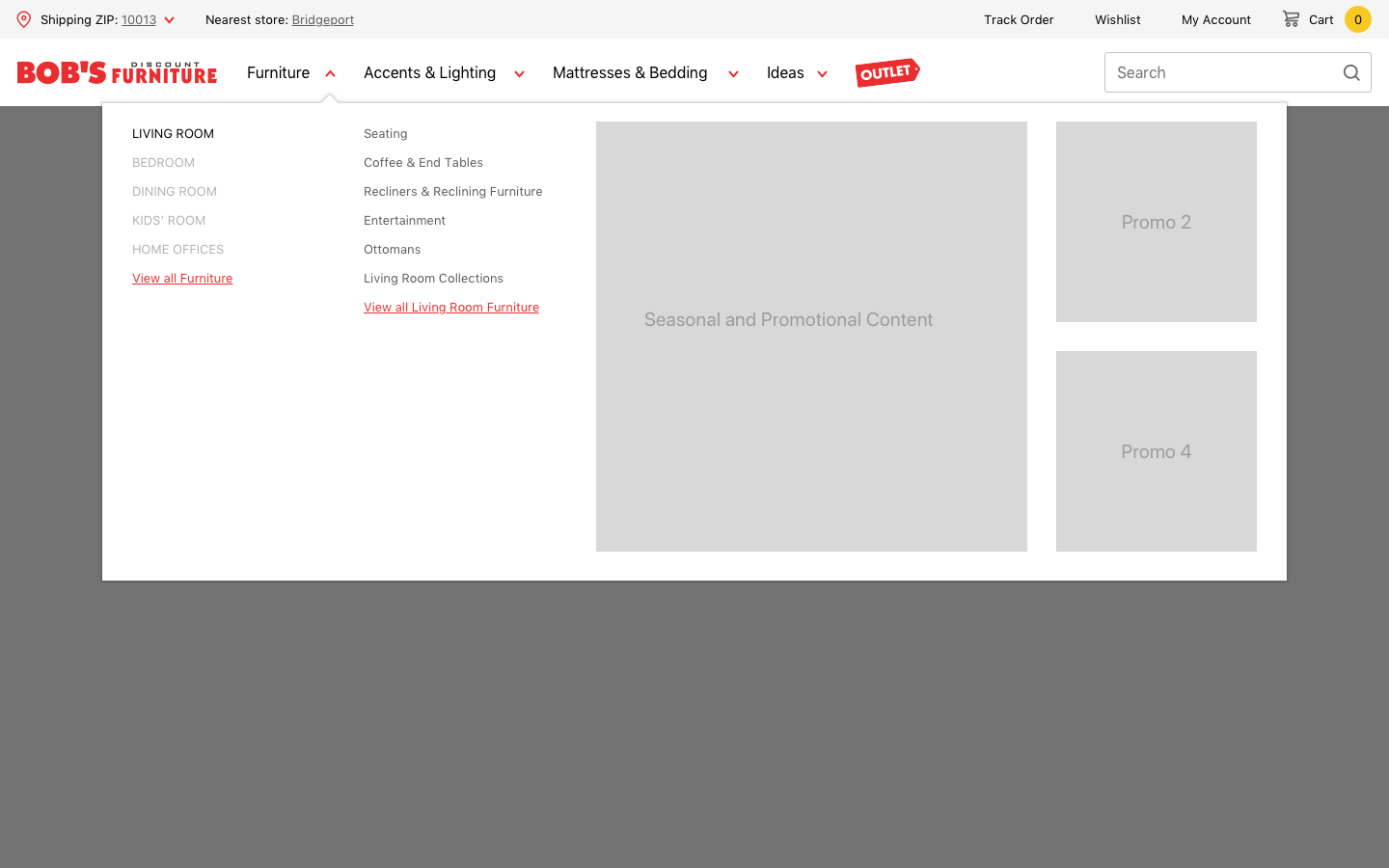Open Track Order page
Image resolution: width=1389 pixels, height=868 pixels.
[x=1019, y=19]
